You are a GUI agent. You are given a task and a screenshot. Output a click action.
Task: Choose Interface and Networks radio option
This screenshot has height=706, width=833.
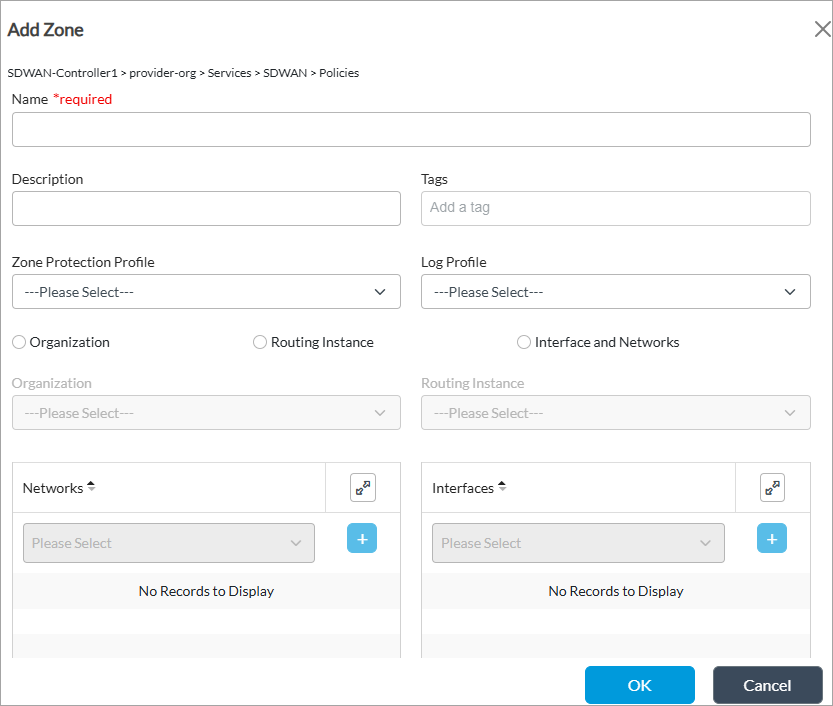tap(524, 342)
